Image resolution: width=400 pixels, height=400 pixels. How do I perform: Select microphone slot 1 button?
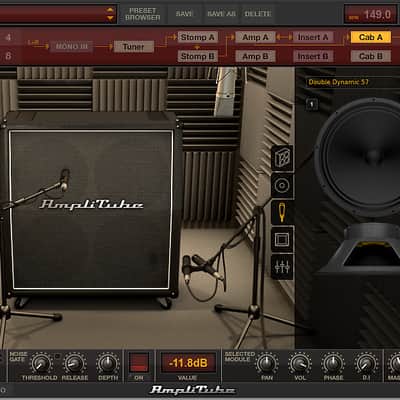[x=312, y=104]
